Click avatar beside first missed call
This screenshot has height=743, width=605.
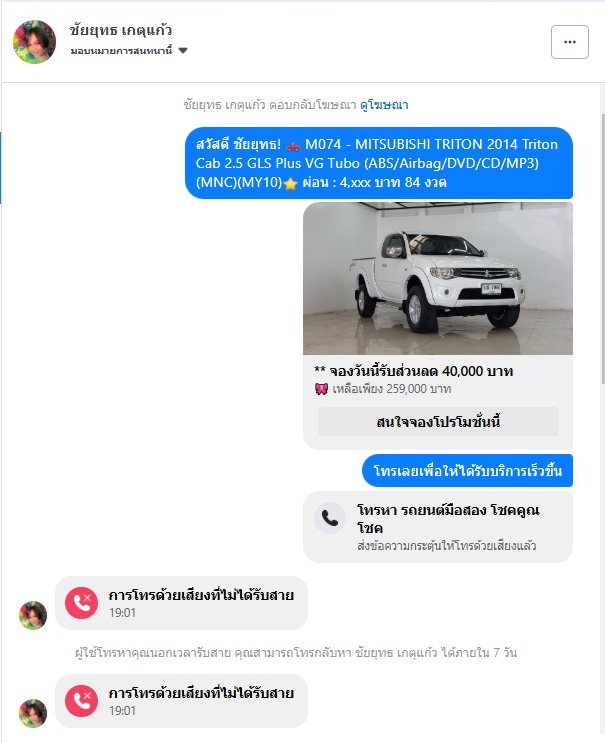tap(33, 615)
